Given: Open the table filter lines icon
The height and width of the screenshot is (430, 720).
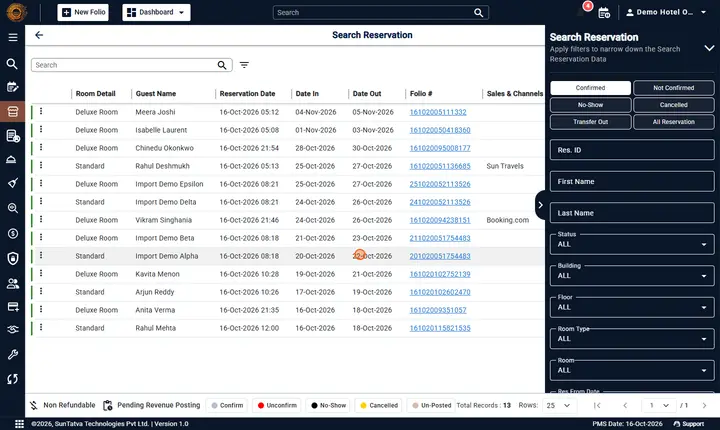Looking at the screenshot, I should coord(244,65).
